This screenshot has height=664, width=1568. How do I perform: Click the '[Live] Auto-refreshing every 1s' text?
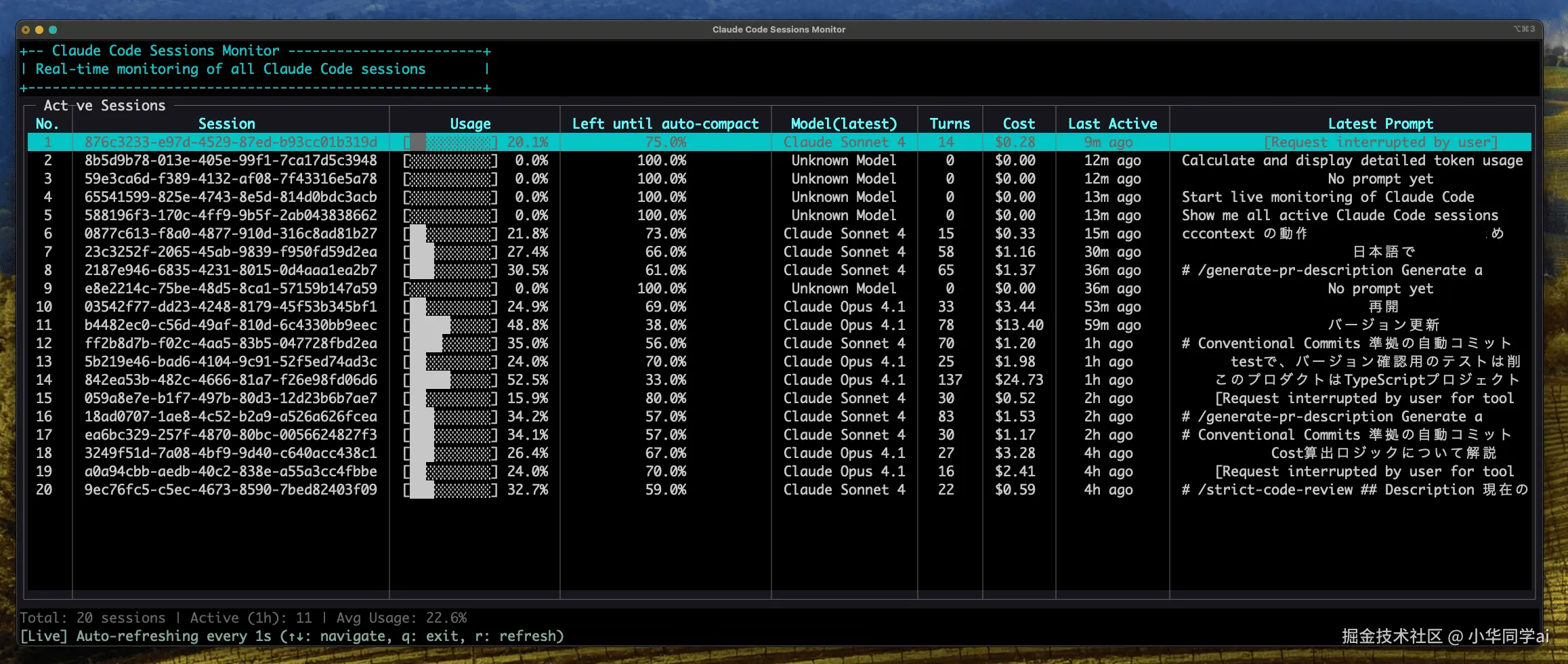[x=145, y=636]
